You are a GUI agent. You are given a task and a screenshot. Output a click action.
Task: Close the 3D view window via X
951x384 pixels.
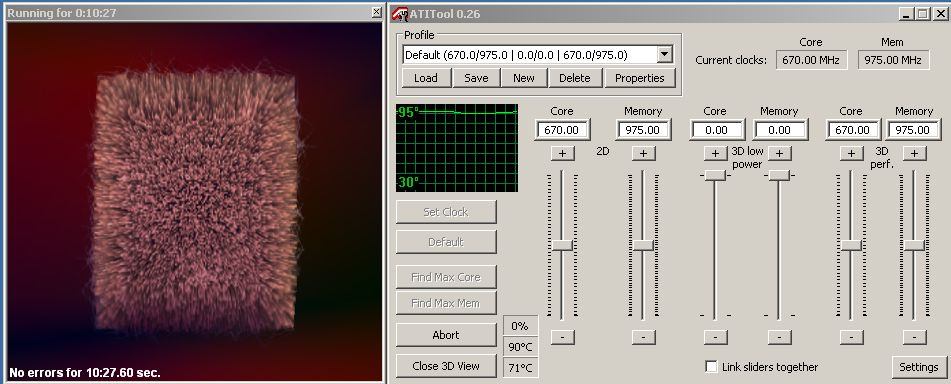376,13
